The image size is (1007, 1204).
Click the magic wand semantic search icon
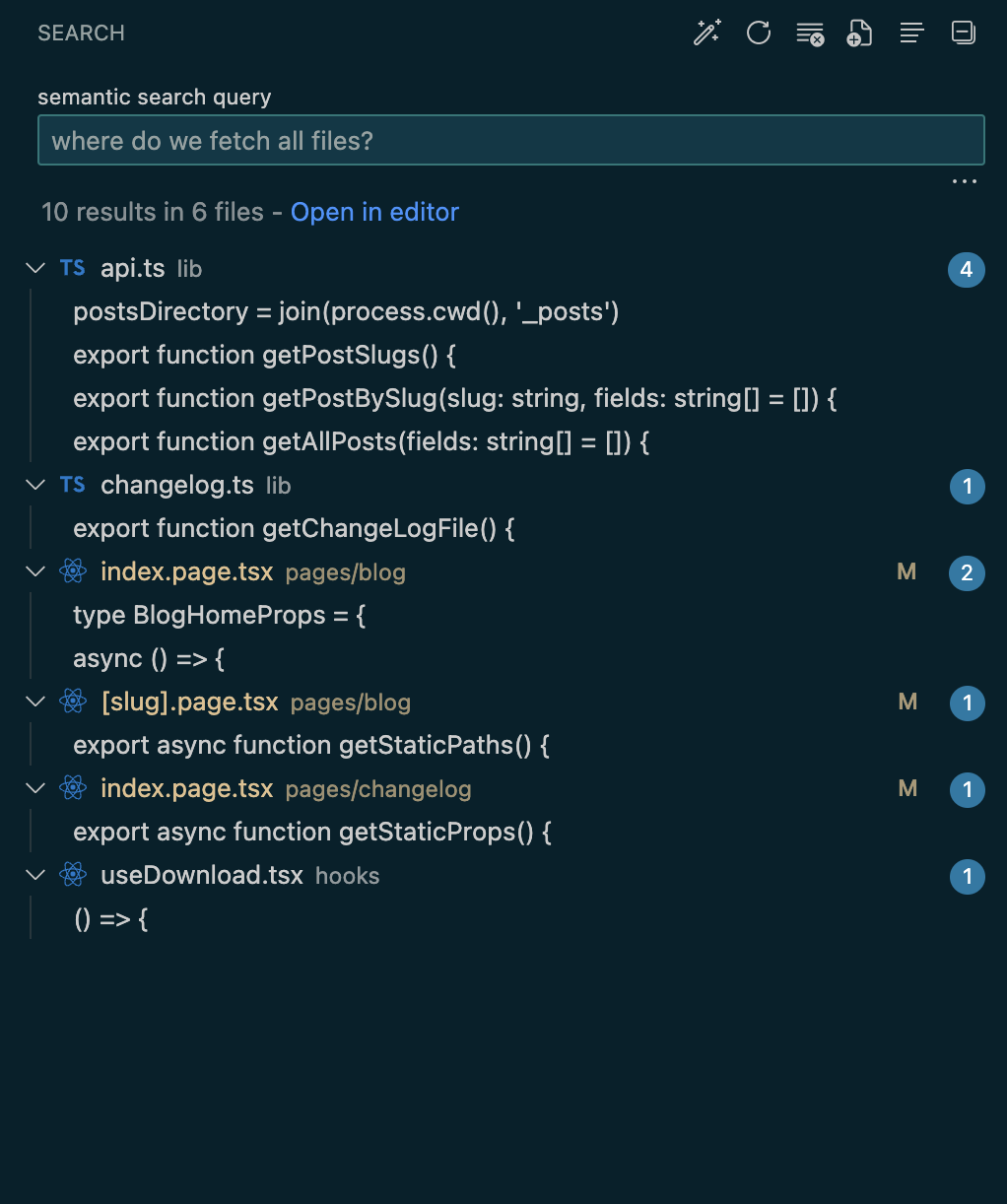coord(706,33)
